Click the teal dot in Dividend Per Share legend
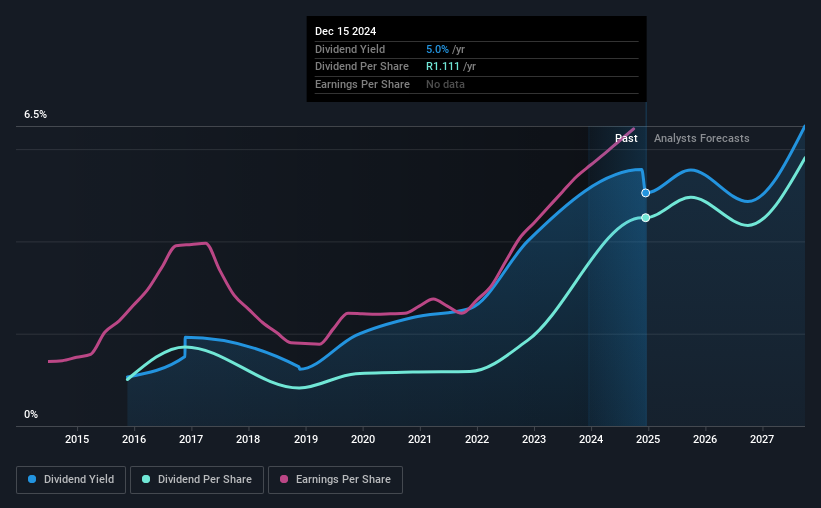821x508 pixels. point(146,479)
